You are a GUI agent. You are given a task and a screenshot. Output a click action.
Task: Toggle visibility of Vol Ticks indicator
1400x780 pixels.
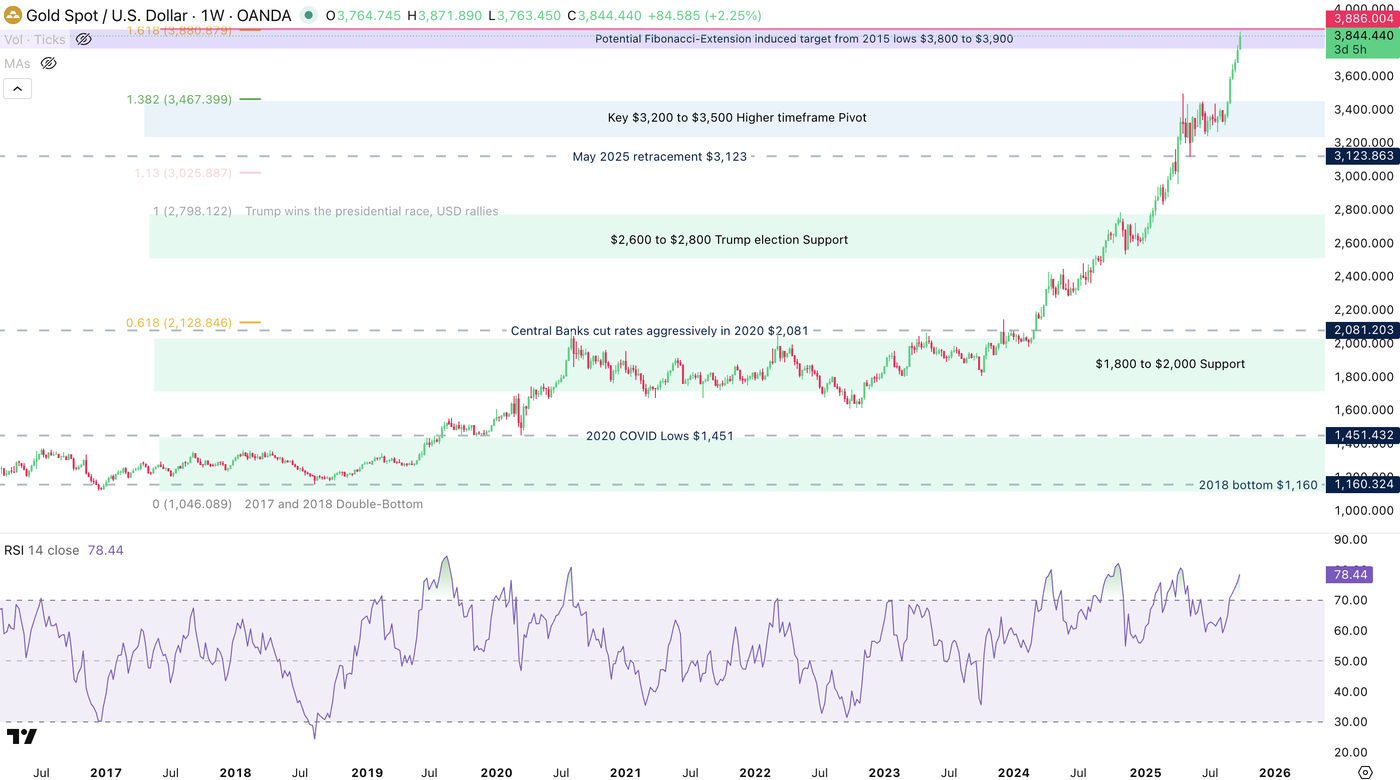(84, 40)
